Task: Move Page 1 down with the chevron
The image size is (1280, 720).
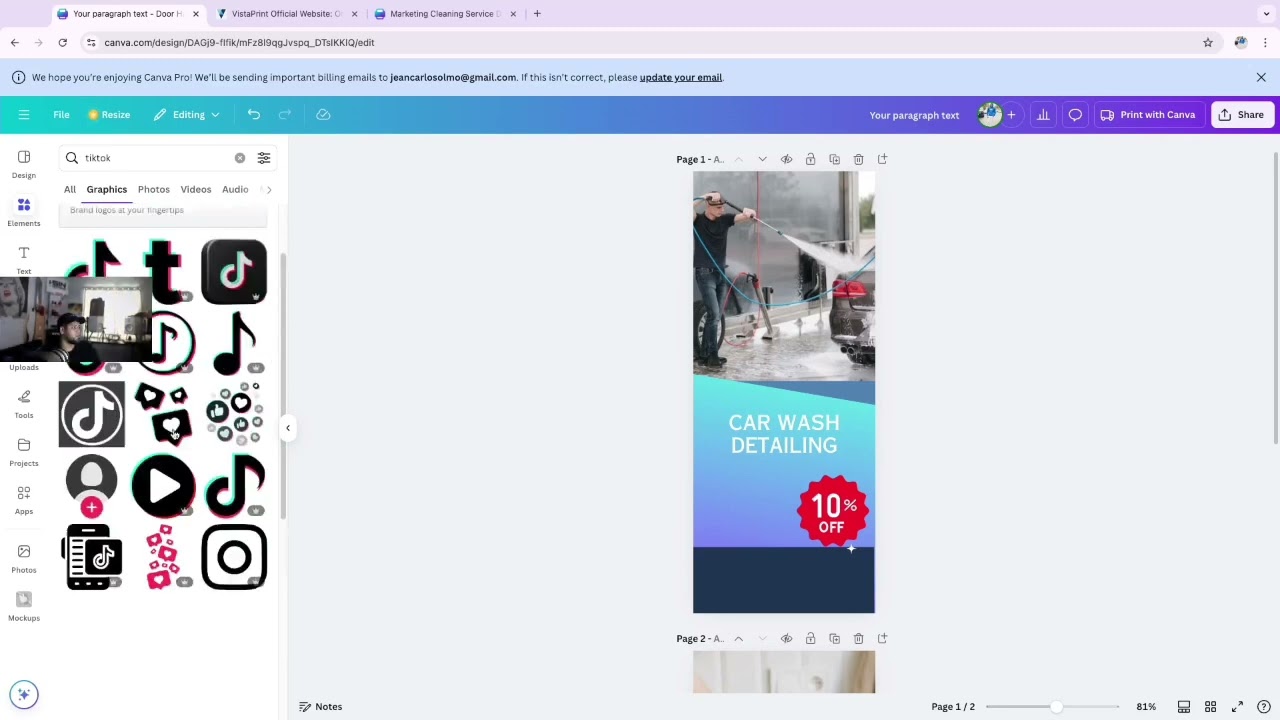Action: [762, 159]
